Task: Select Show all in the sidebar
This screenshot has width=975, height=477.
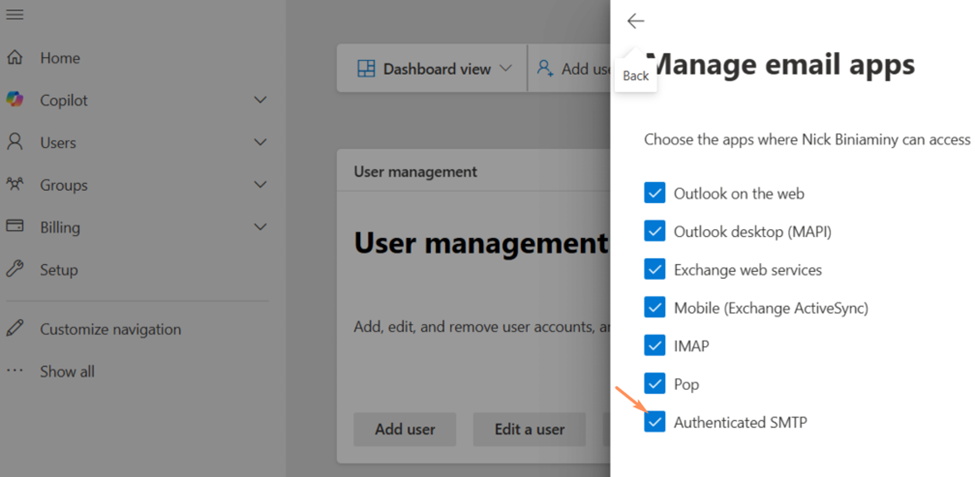Action: tap(67, 371)
